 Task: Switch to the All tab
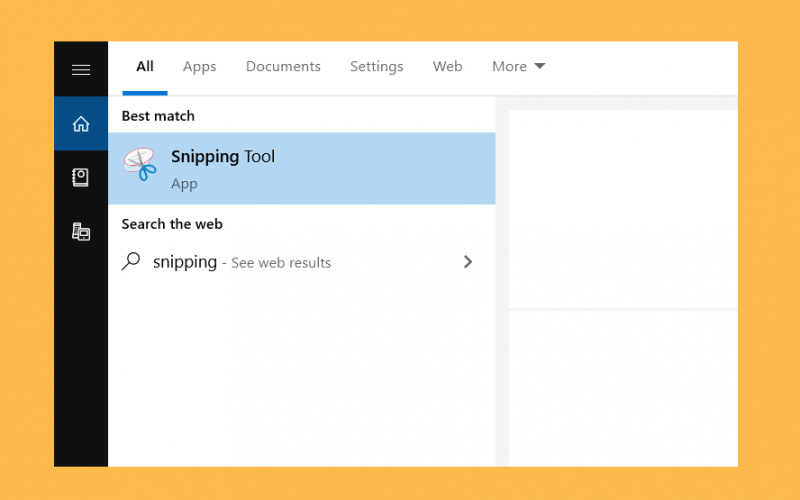145,66
